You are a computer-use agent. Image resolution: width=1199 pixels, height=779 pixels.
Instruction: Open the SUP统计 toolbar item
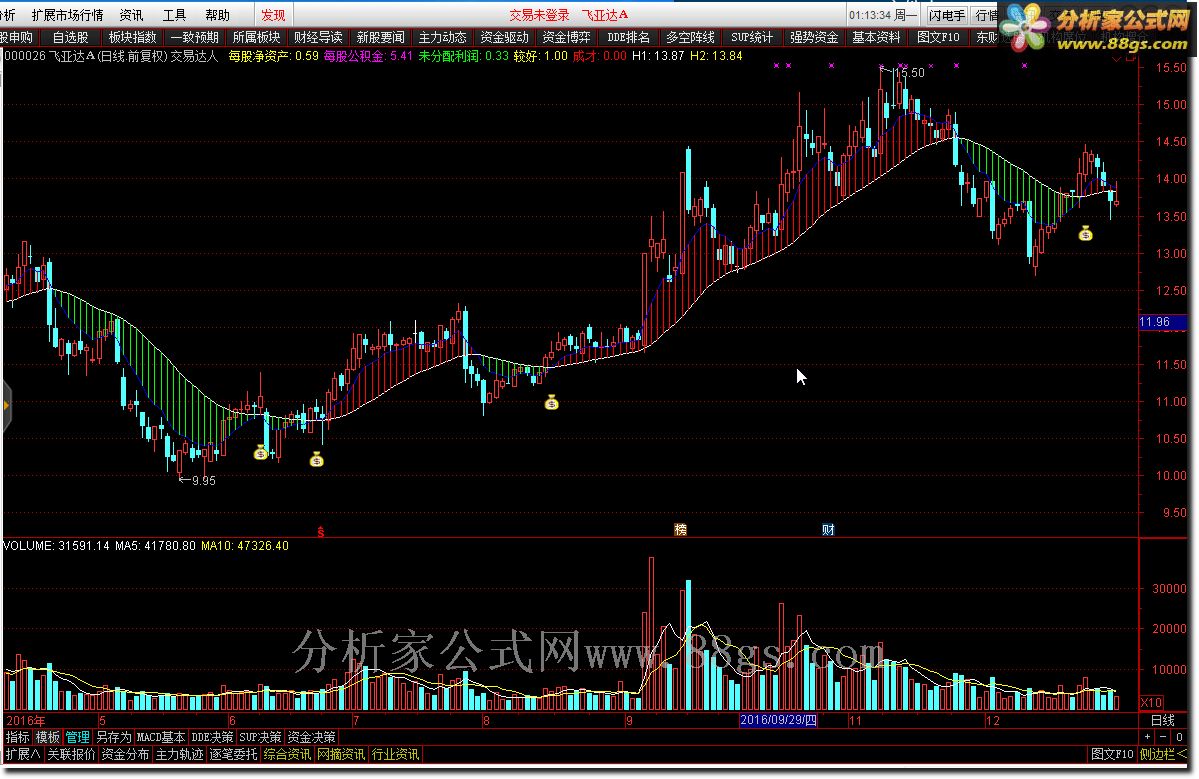(752, 37)
